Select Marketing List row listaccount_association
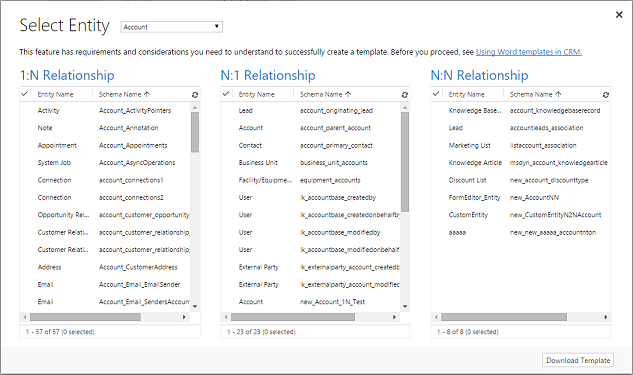The height and width of the screenshot is (375, 633). 521,145
